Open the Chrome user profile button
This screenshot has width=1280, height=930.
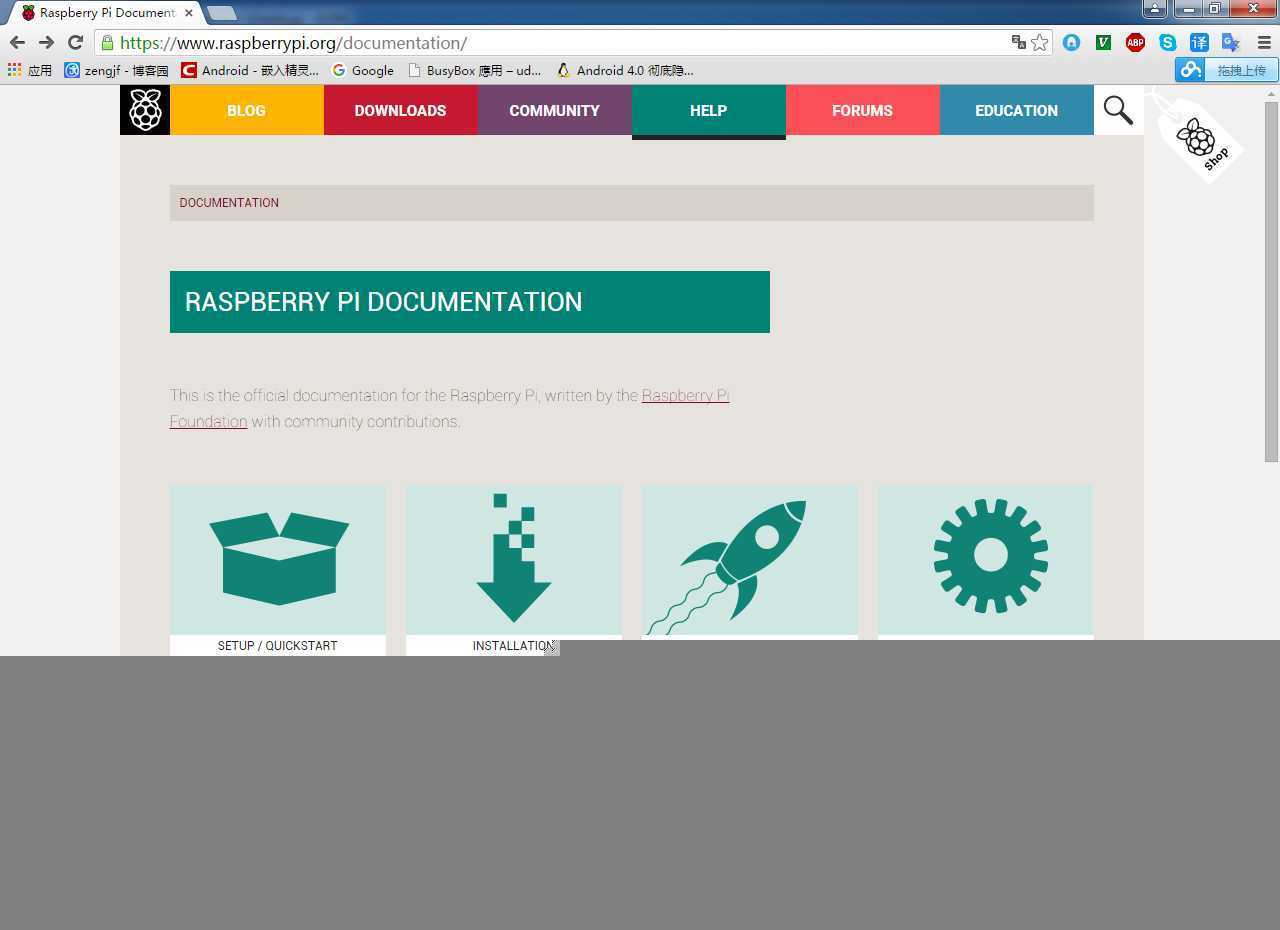[1154, 8]
